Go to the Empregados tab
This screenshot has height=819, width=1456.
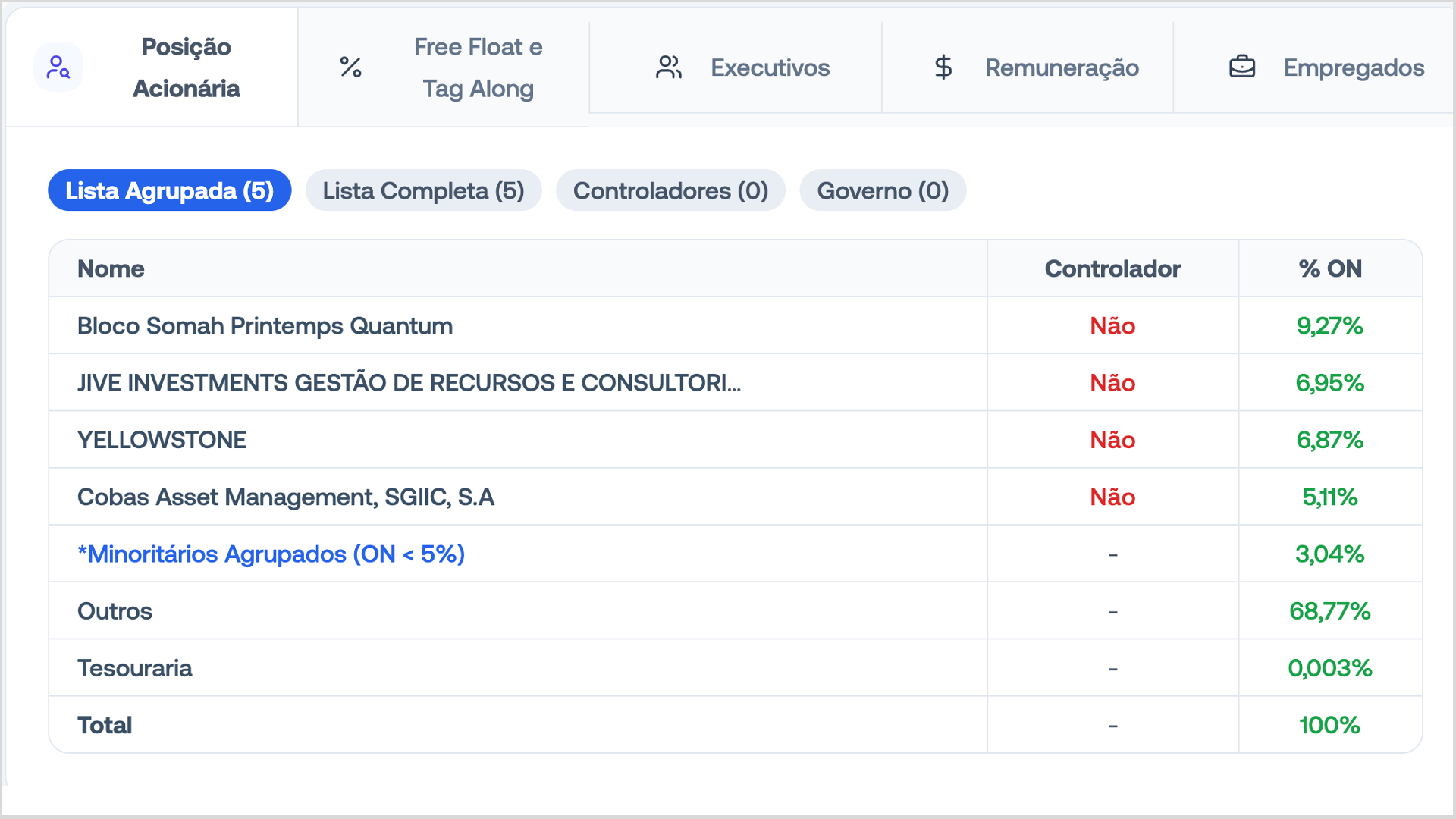pyautogui.click(x=1313, y=67)
